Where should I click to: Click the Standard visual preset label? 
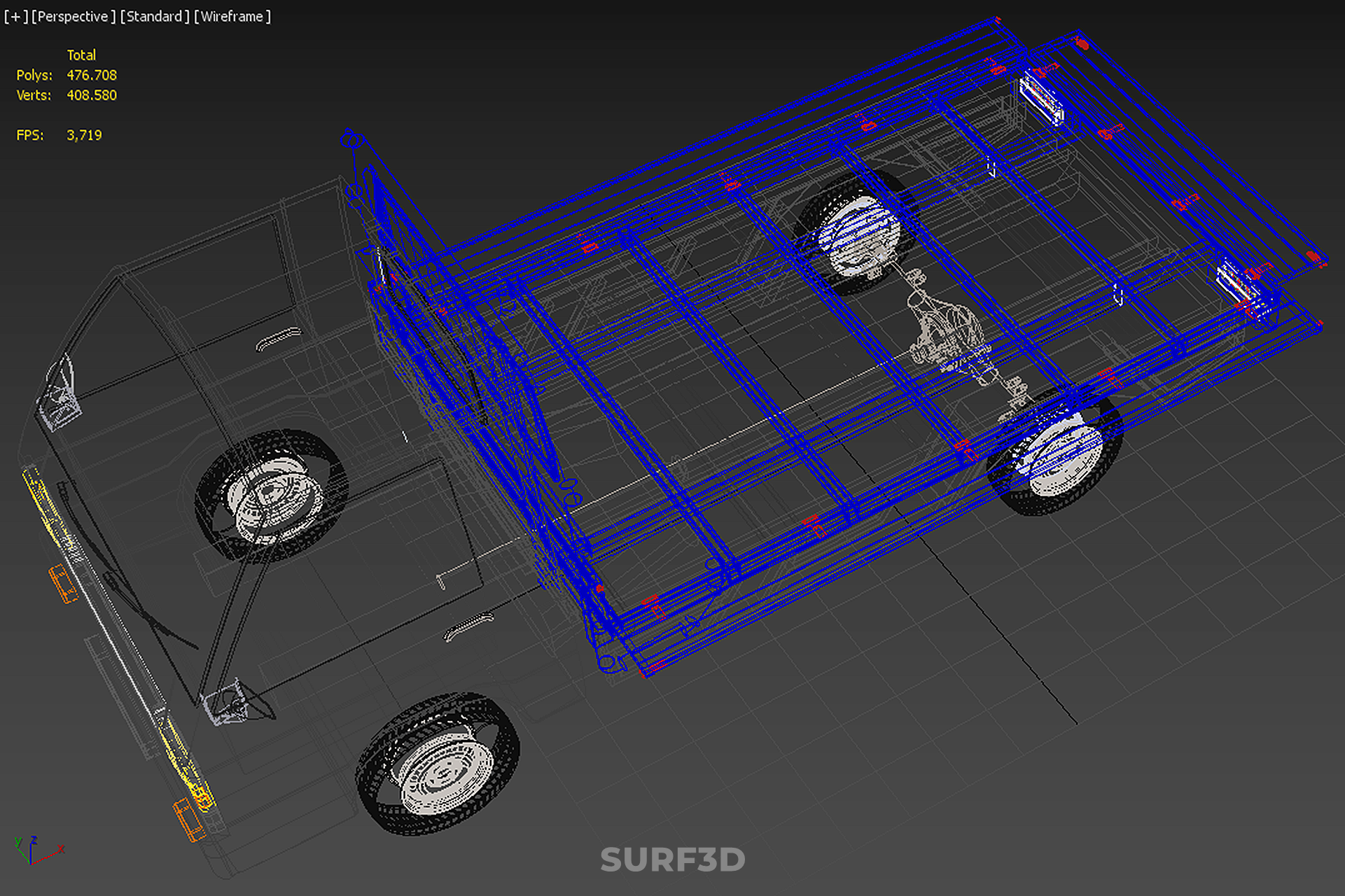point(154,16)
